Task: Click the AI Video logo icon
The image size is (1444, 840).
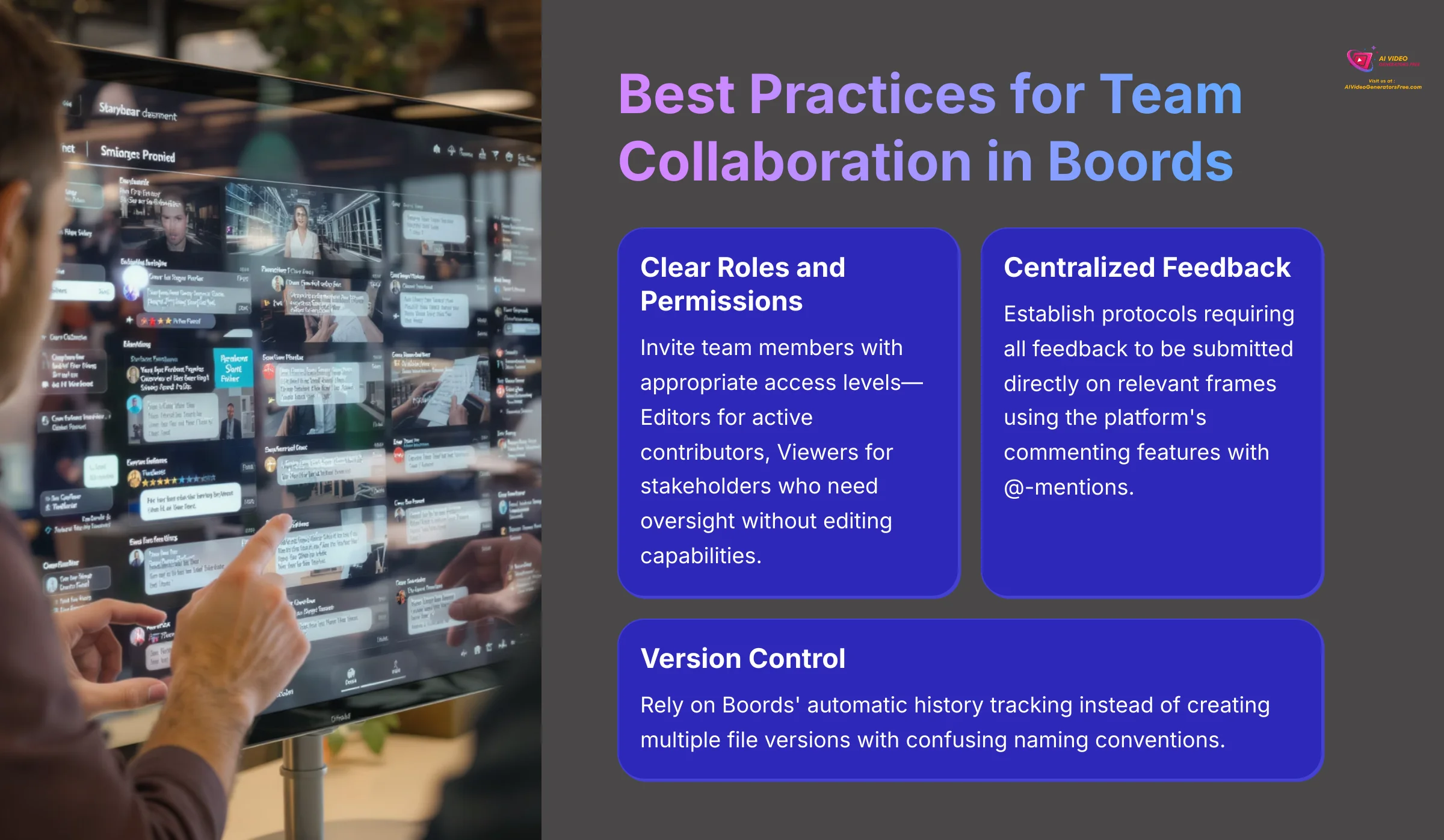Action: click(1361, 59)
